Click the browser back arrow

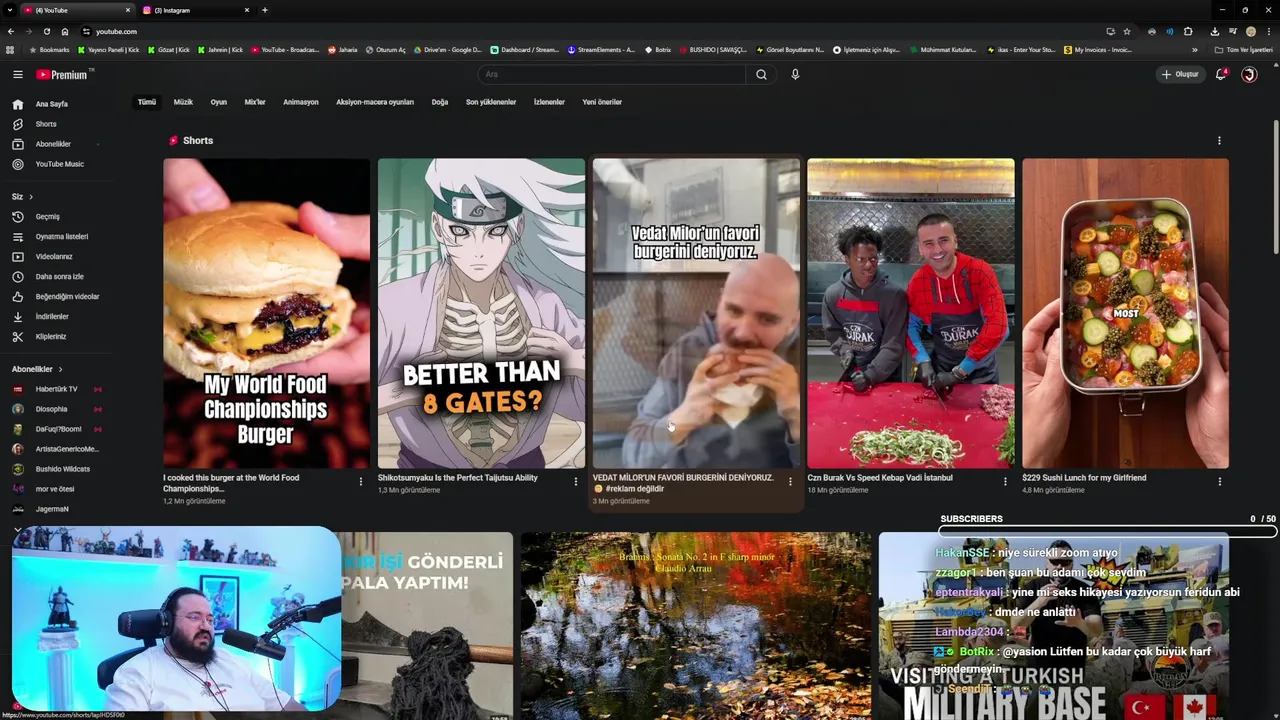pyautogui.click(x=10, y=31)
